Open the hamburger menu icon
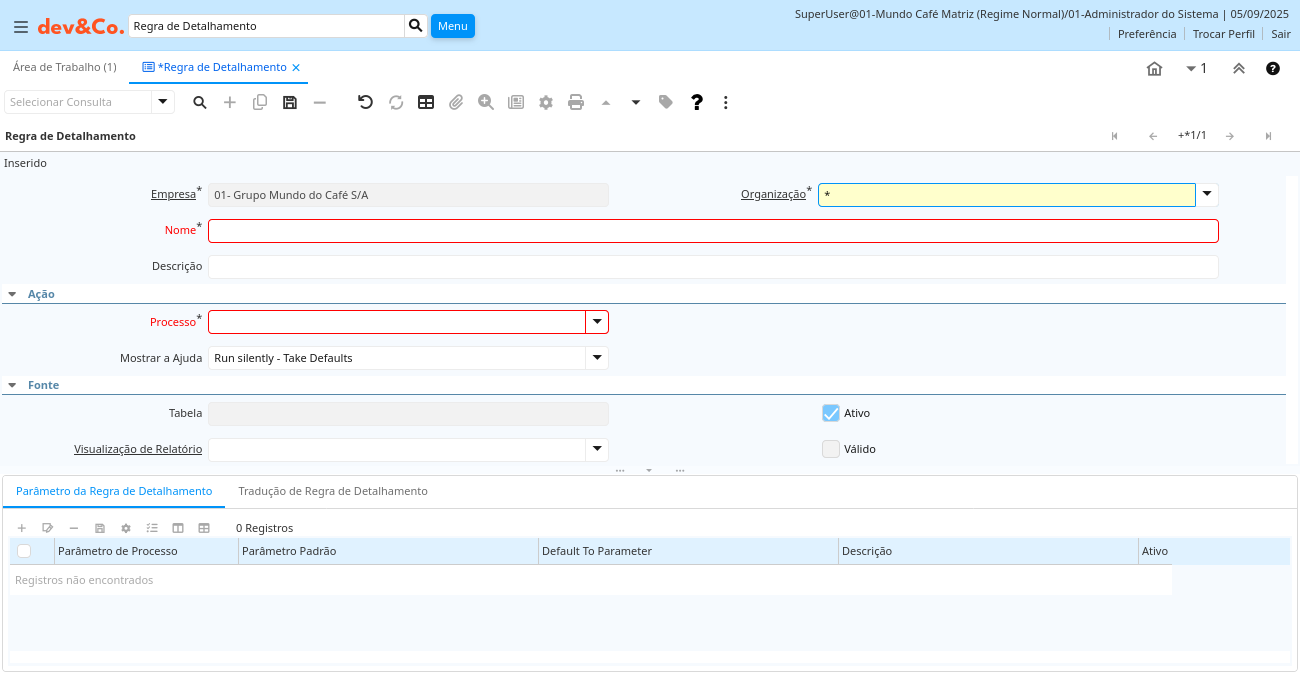 [x=21, y=27]
